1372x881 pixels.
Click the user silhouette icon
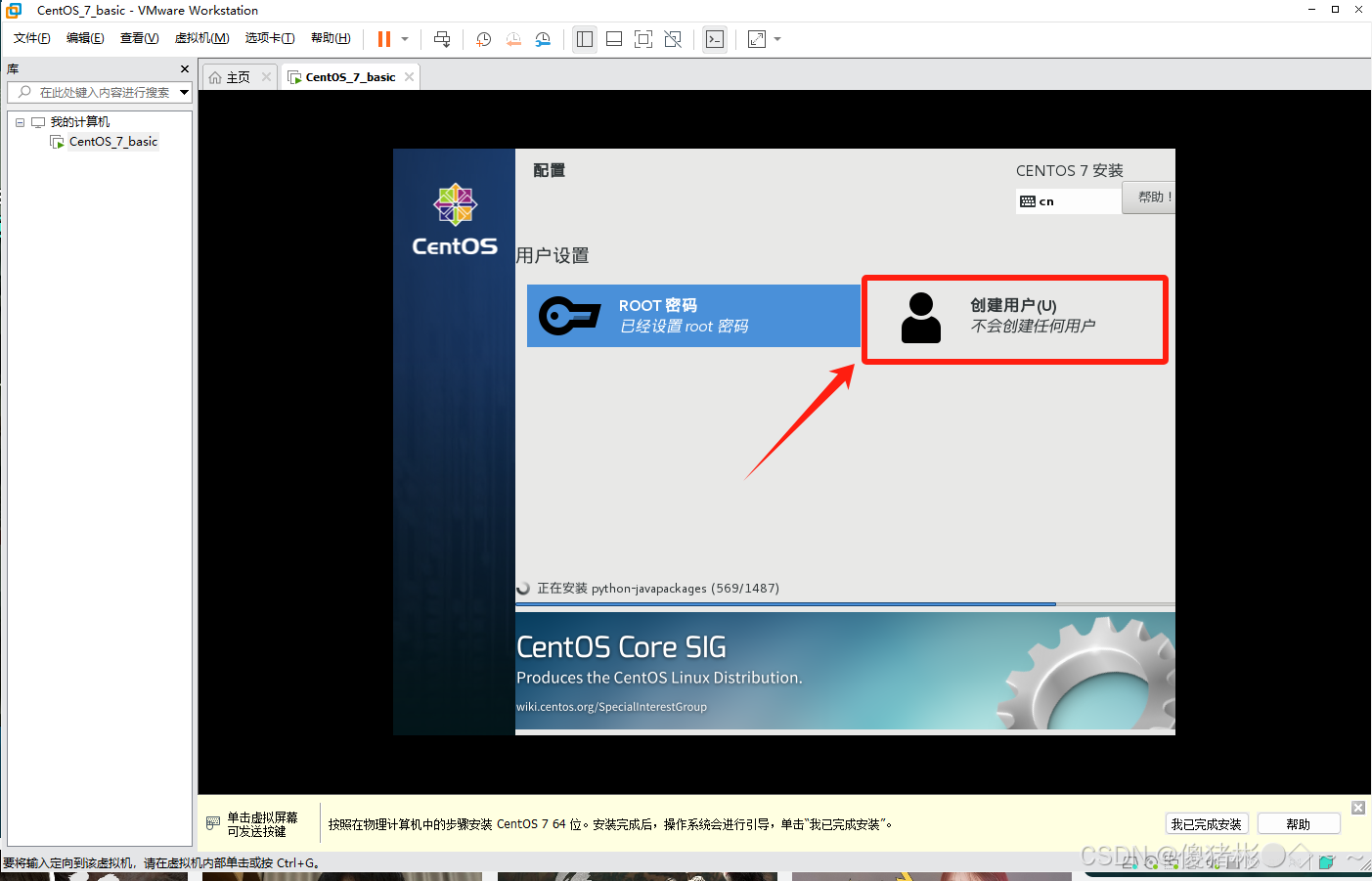pyautogui.click(x=921, y=318)
